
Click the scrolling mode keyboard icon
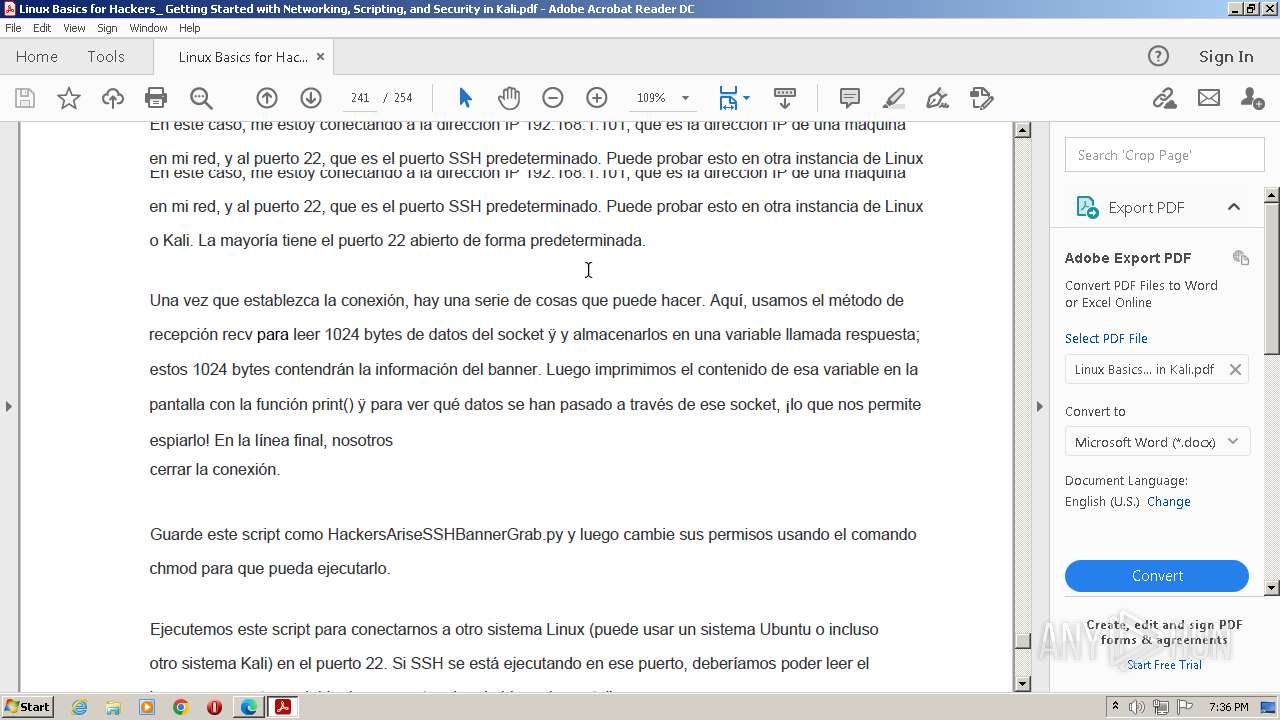[785, 98]
